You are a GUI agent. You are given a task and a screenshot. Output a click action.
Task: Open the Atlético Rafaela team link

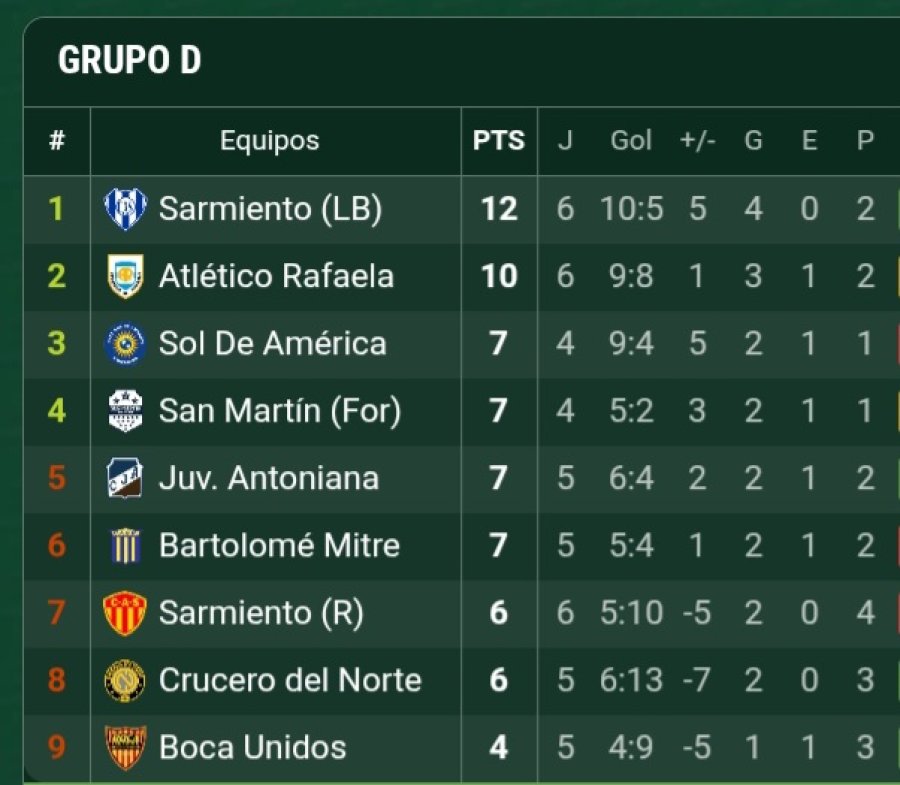276,276
